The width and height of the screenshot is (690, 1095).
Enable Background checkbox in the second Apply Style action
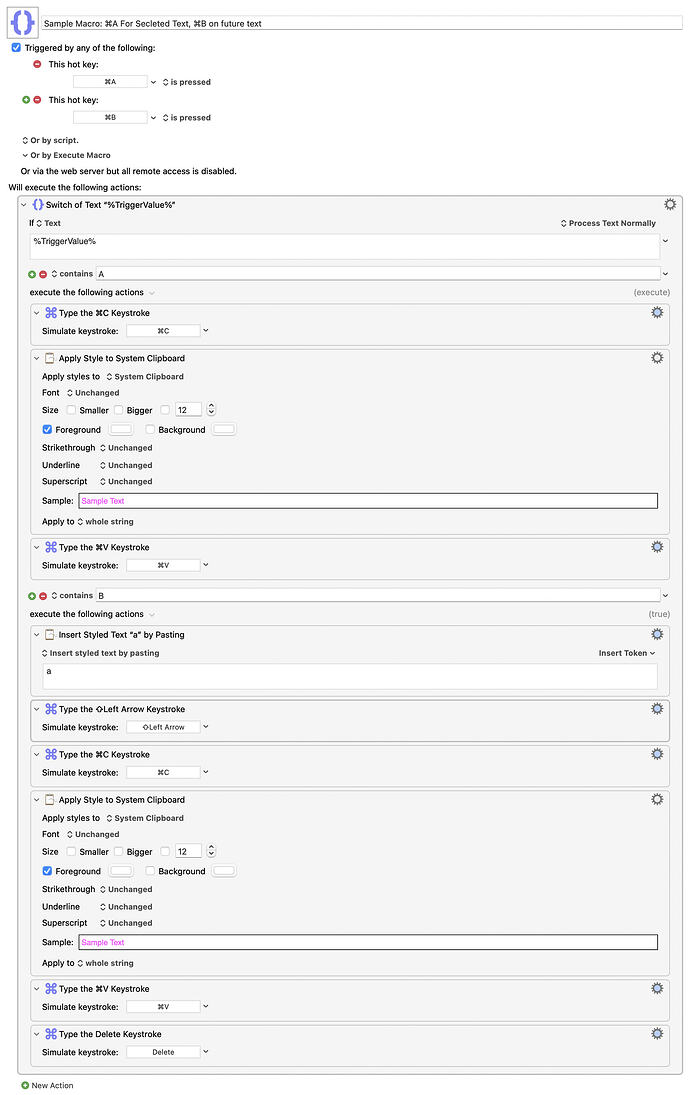click(x=150, y=871)
